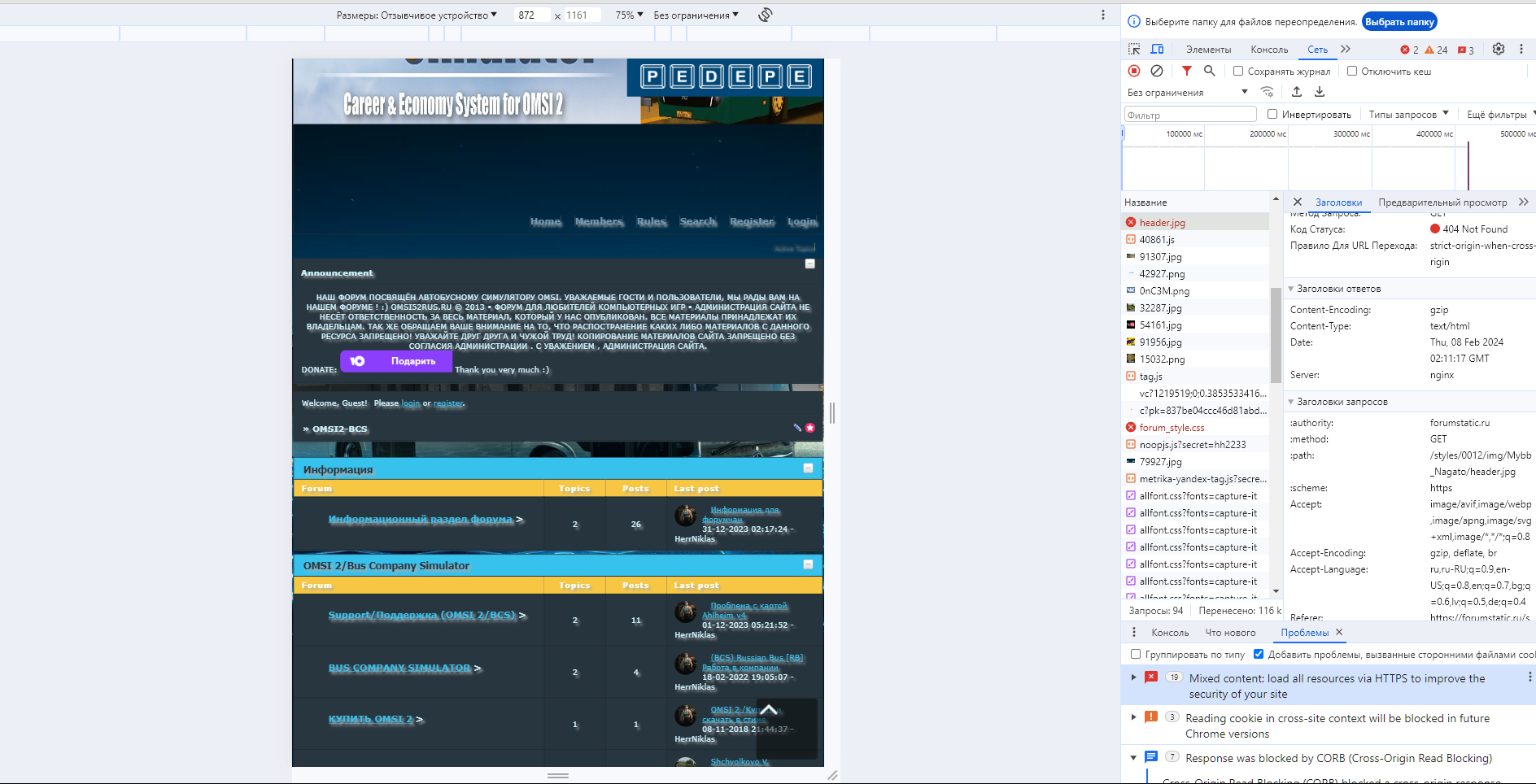Open device toolbar three-dot options menu
This screenshot has height=784, width=1536.
click(1103, 15)
